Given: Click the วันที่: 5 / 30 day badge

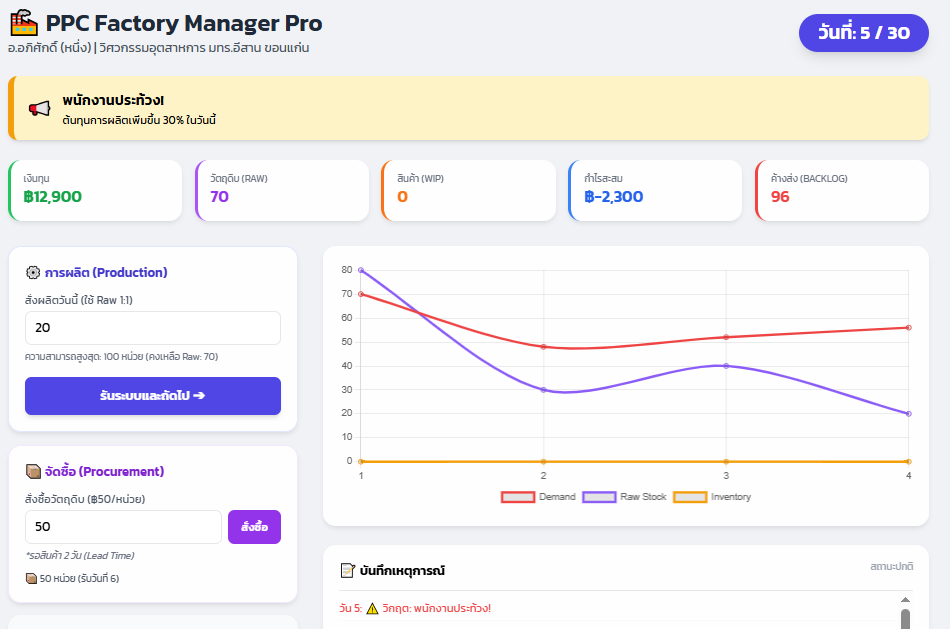Looking at the screenshot, I should (863, 33).
